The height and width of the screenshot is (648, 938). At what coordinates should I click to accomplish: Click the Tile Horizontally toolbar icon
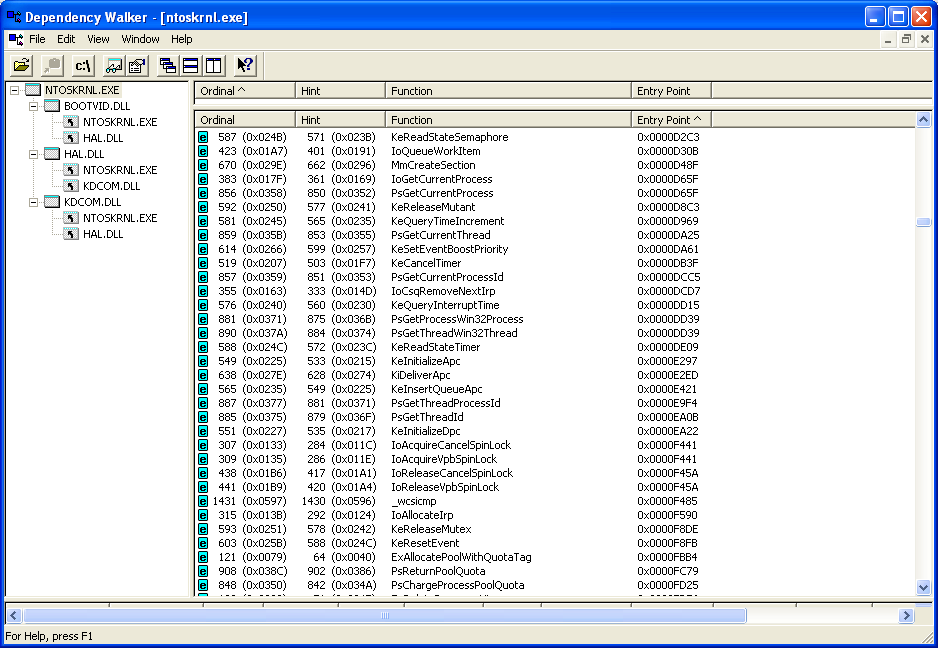click(x=191, y=65)
